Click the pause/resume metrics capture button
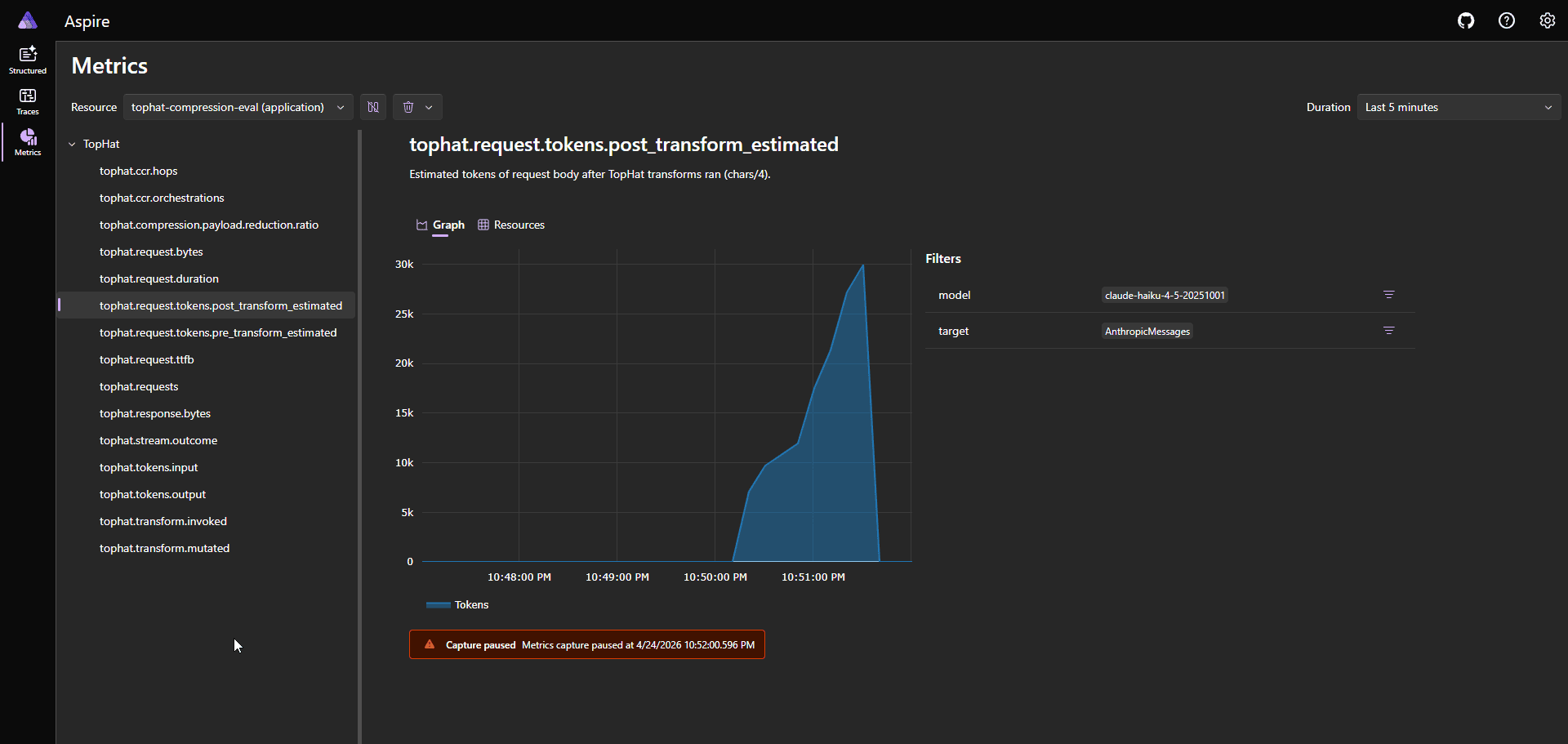 pyautogui.click(x=373, y=107)
